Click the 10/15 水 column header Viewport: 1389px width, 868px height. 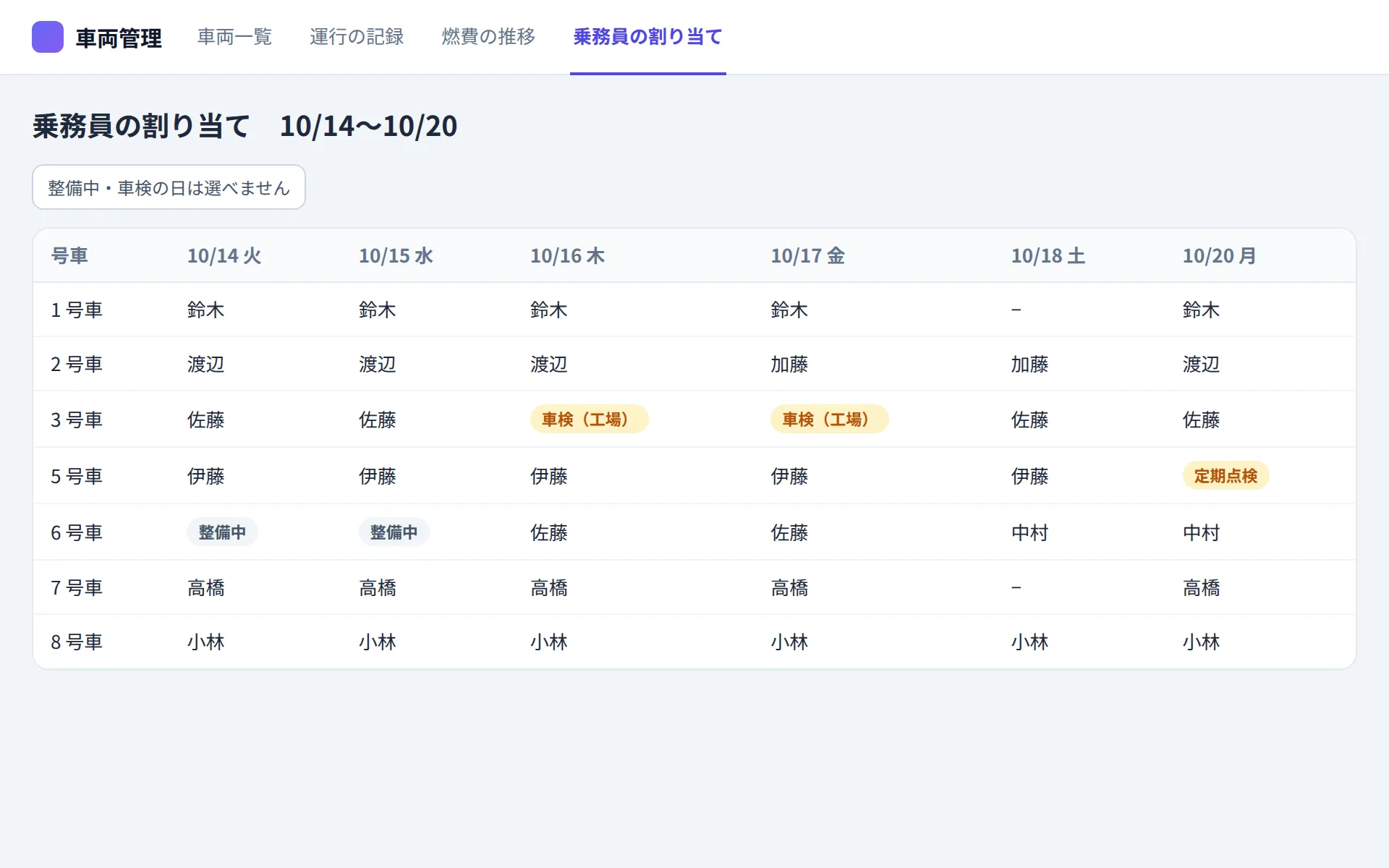(x=396, y=256)
